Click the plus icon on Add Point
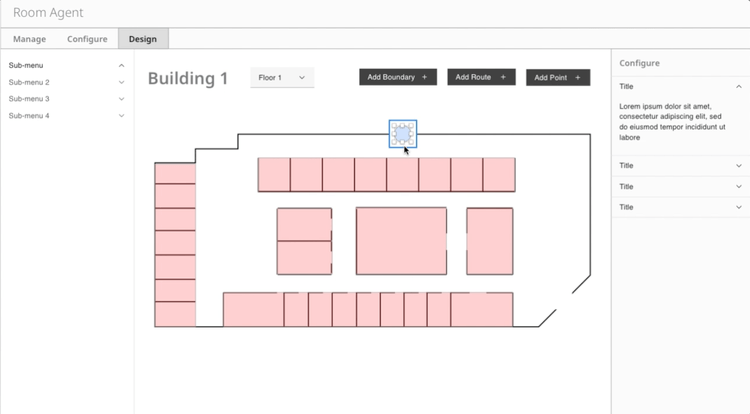 (577, 78)
